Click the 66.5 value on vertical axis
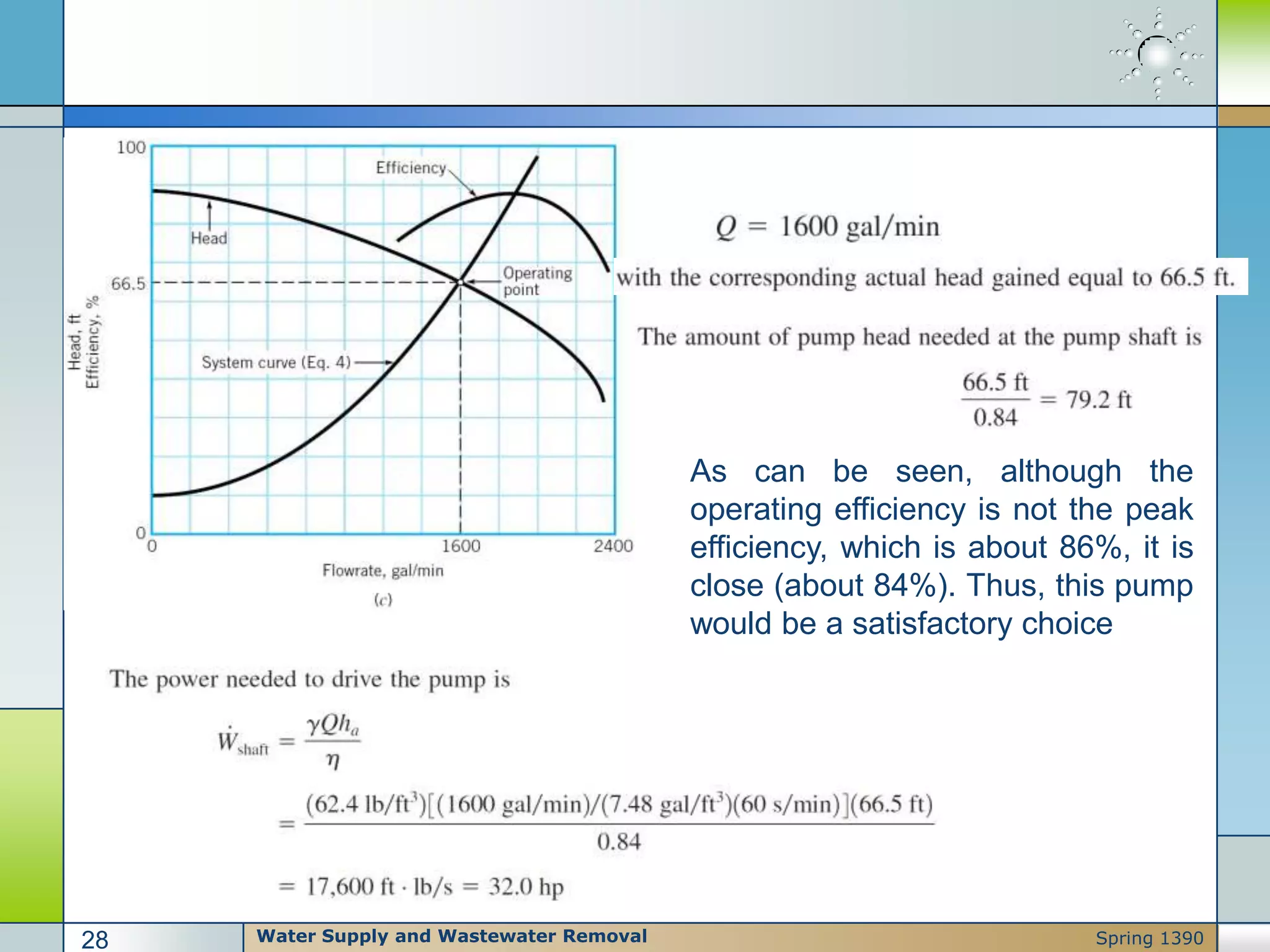Viewport: 1270px width, 952px height. 128,284
